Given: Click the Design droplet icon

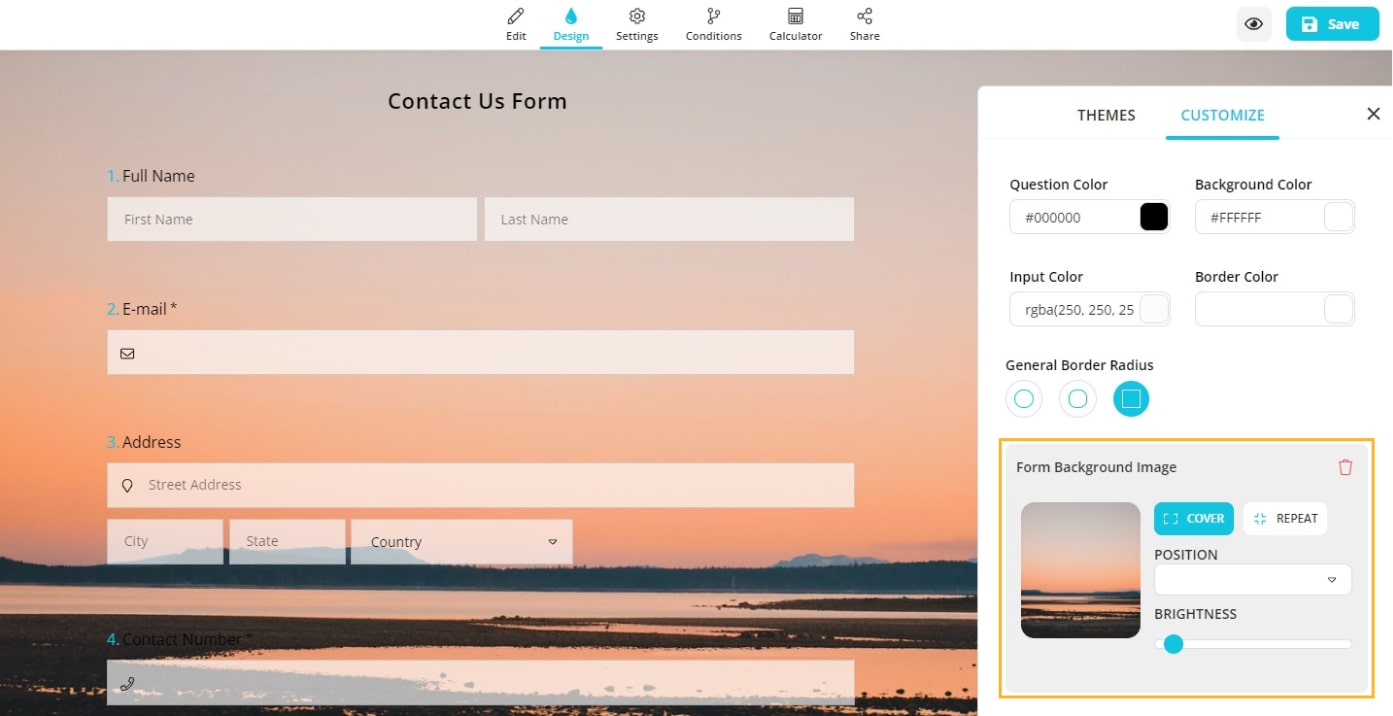Looking at the screenshot, I should pyautogui.click(x=571, y=22).
